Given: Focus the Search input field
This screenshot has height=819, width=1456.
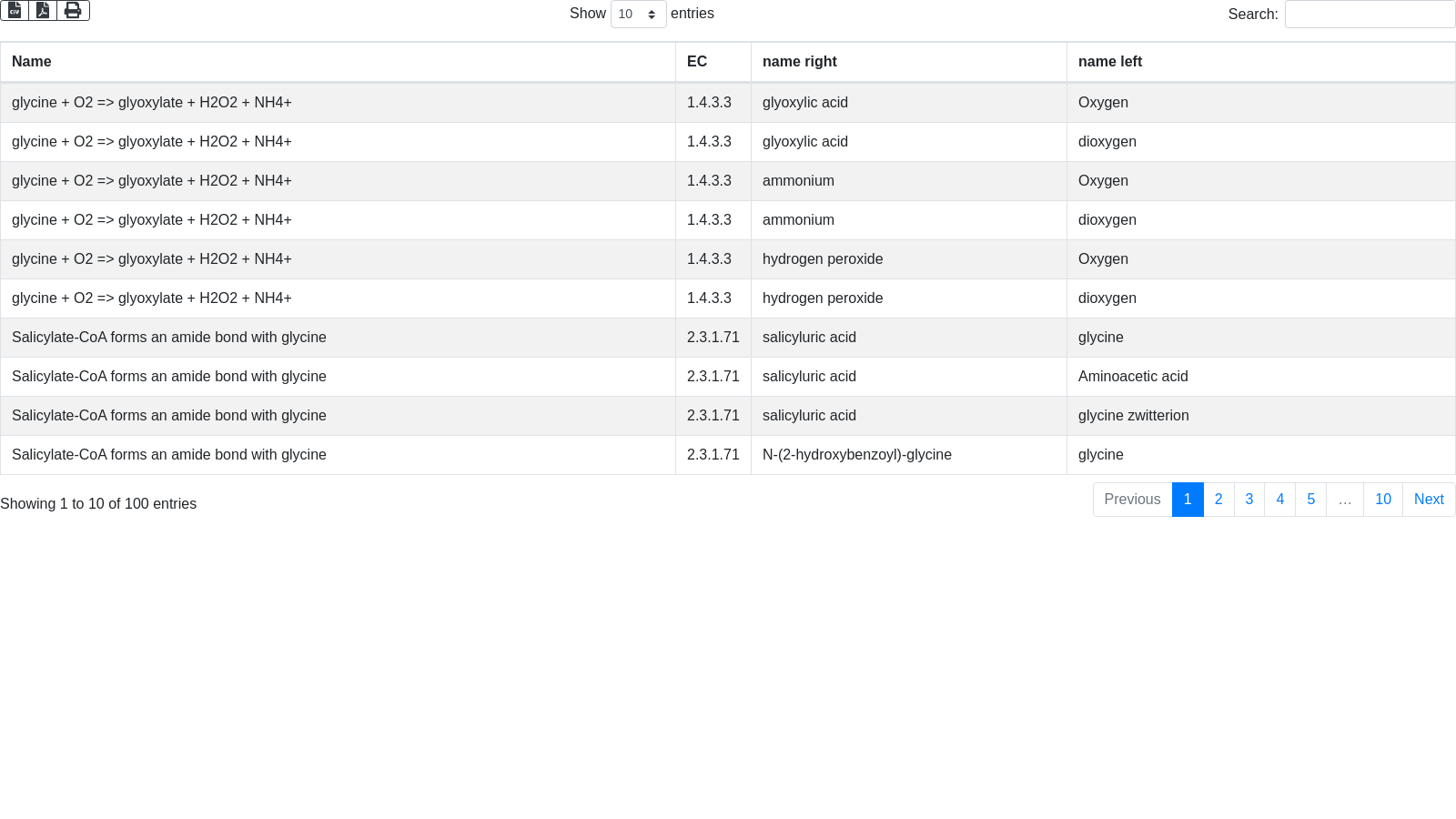Looking at the screenshot, I should [1370, 15].
